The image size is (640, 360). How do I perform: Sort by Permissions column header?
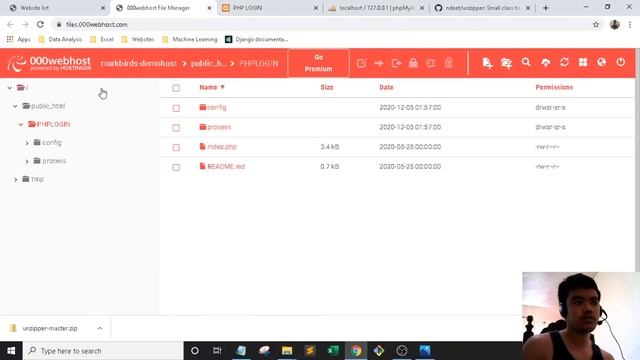pyautogui.click(x=554, y=87)
